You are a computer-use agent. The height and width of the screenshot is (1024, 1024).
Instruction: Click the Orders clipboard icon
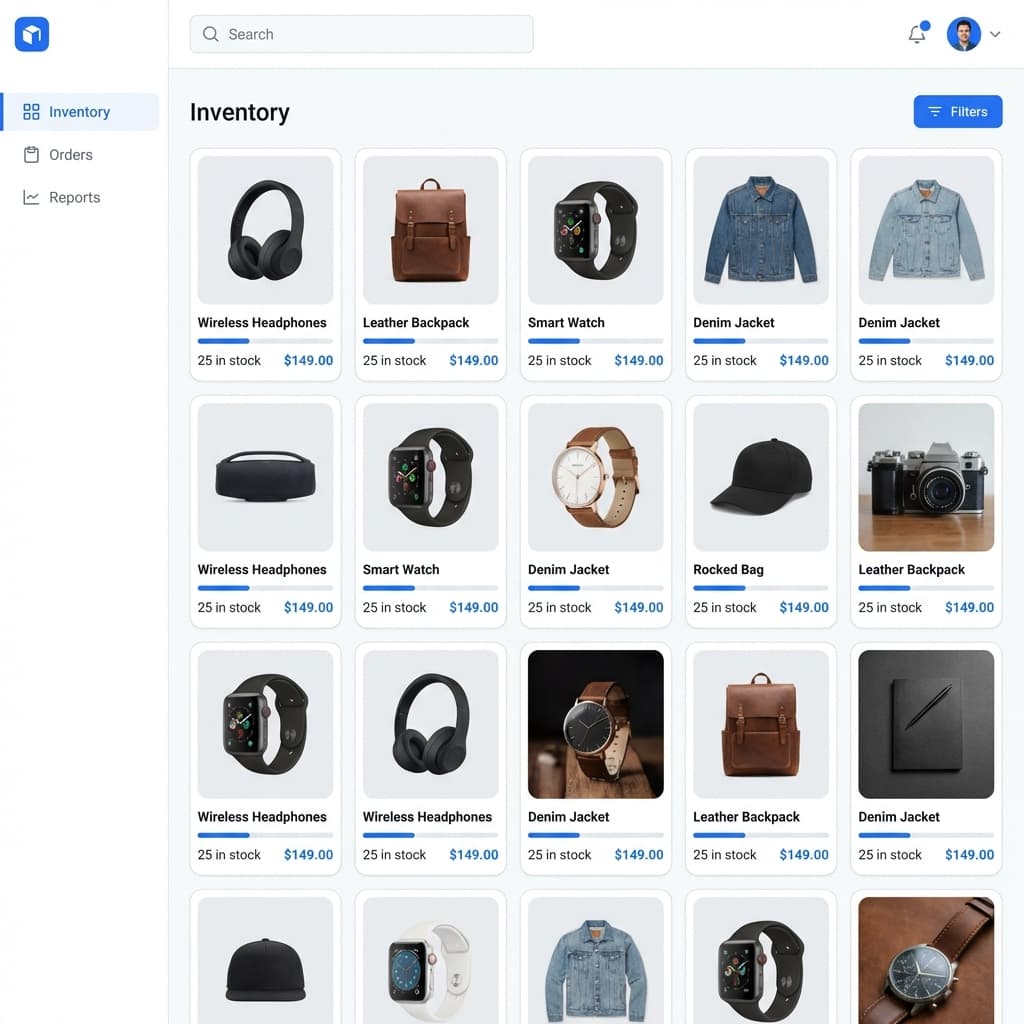pos(31,155)
